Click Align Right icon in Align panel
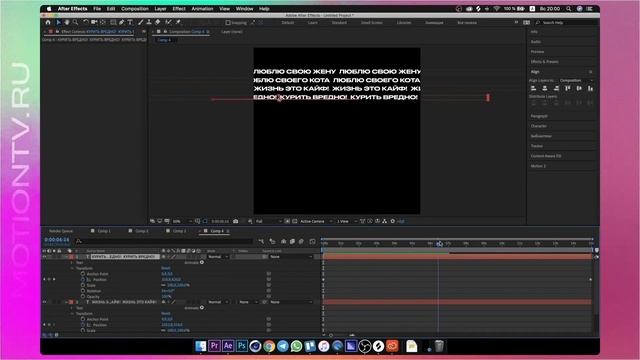Screen dimensions: 640x360 tap(556, 88)
